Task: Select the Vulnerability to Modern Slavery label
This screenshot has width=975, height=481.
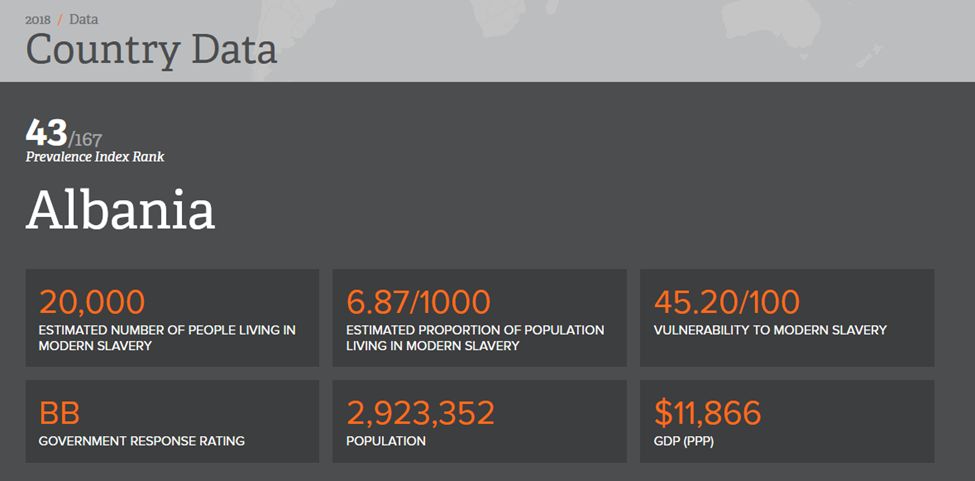Action: pos(770,330)
